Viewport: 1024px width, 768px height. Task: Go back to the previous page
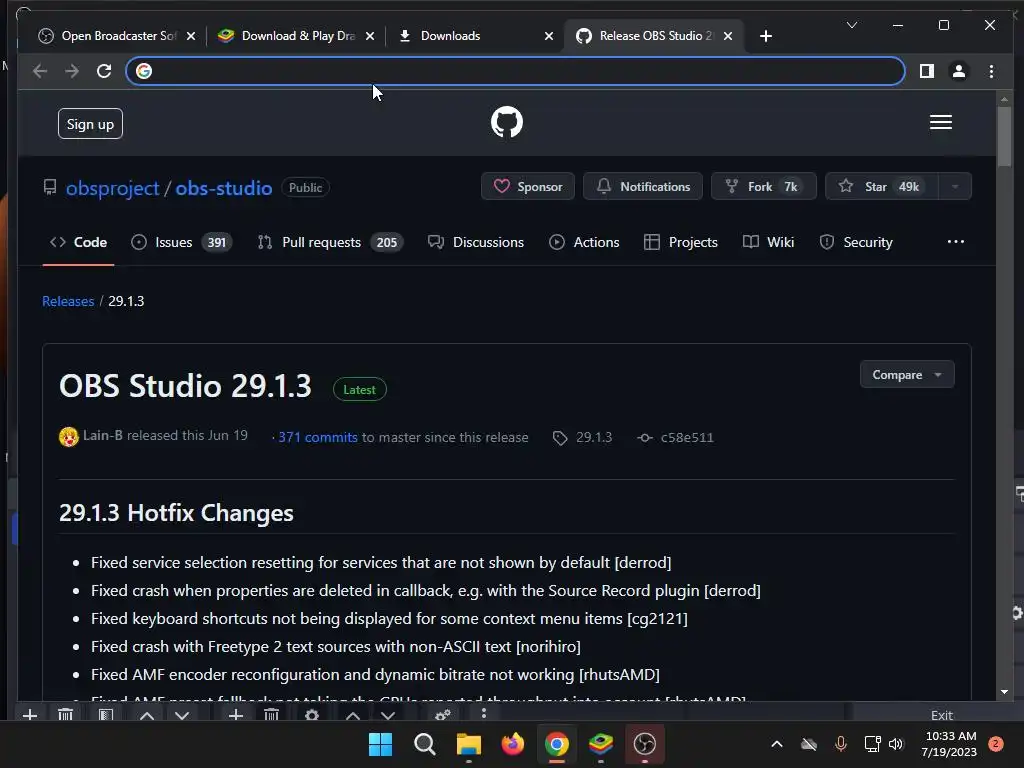(x=40, y=71)
